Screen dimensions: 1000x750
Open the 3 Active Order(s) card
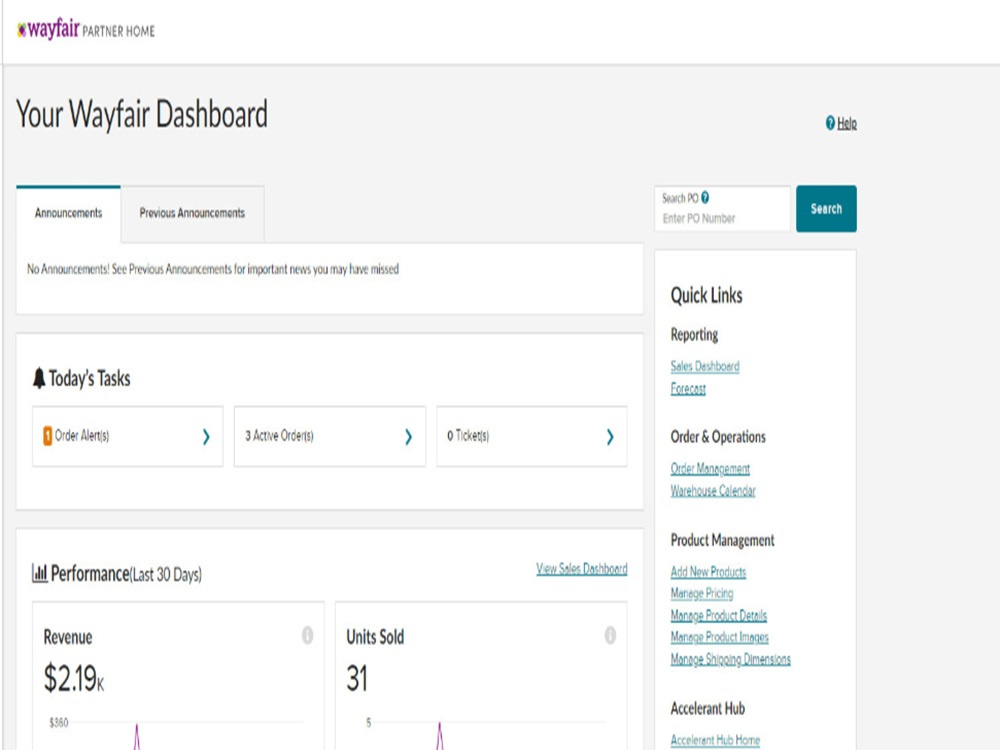click(330, 436)
